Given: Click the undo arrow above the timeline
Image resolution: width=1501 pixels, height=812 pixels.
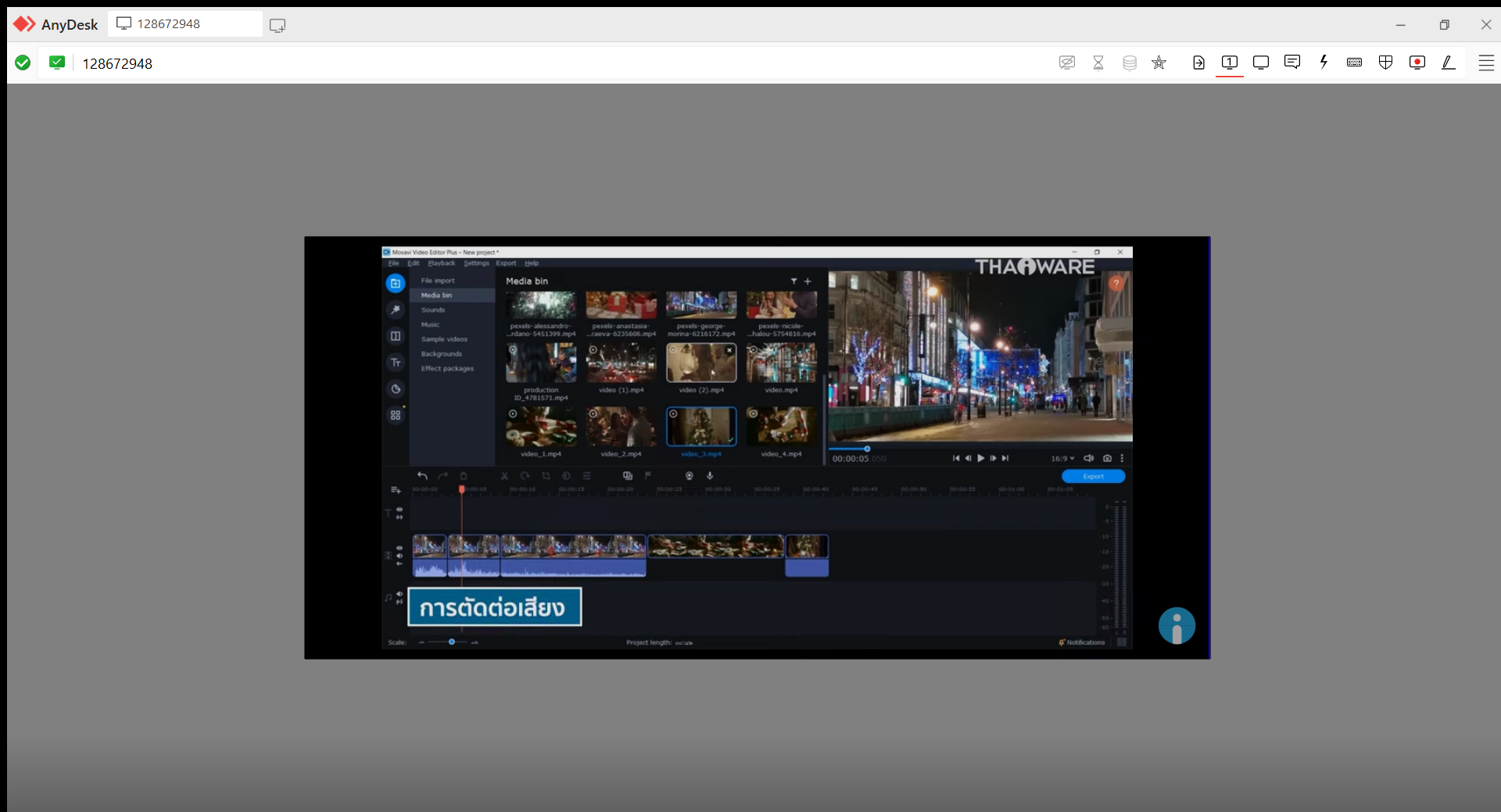Looking at the screenshot, I should click(x=422, y=476).
